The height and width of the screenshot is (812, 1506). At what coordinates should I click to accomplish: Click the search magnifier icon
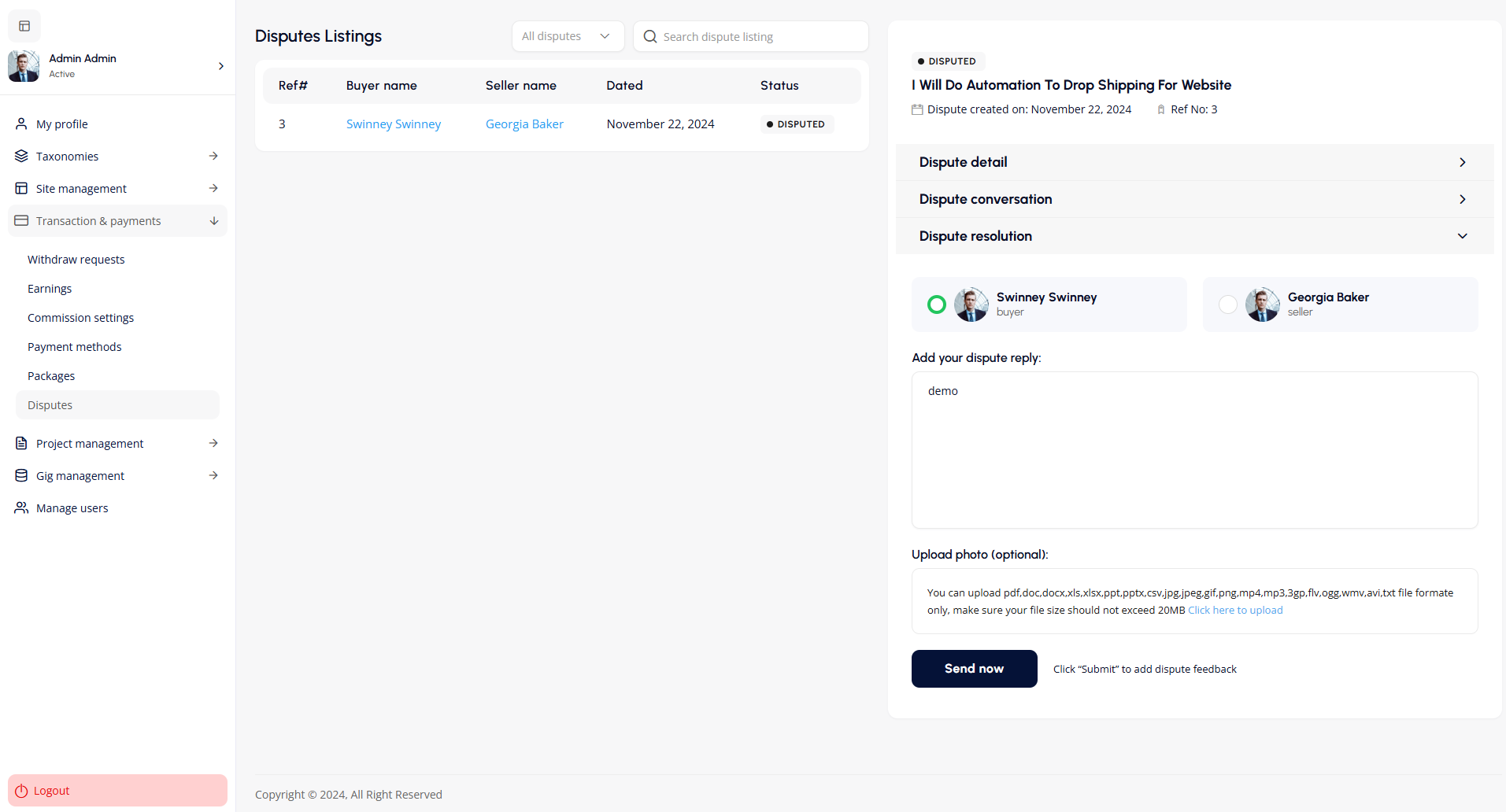tap(649, 36)
